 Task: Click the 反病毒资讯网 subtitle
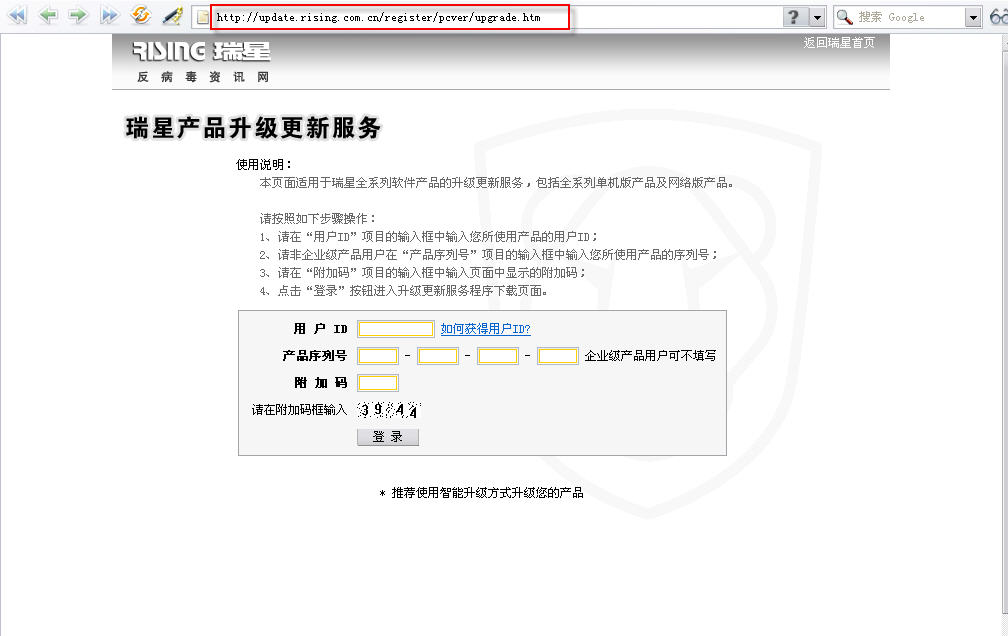(x=203, y=77)
